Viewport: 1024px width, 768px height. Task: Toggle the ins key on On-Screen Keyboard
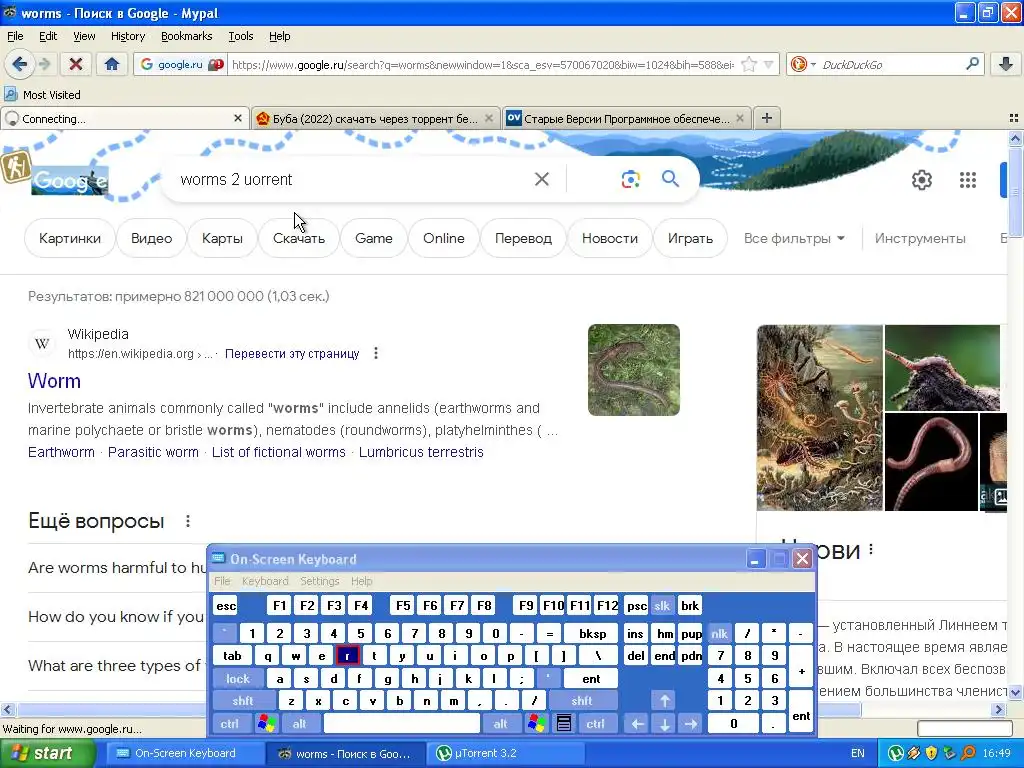[x=635, y=633]
